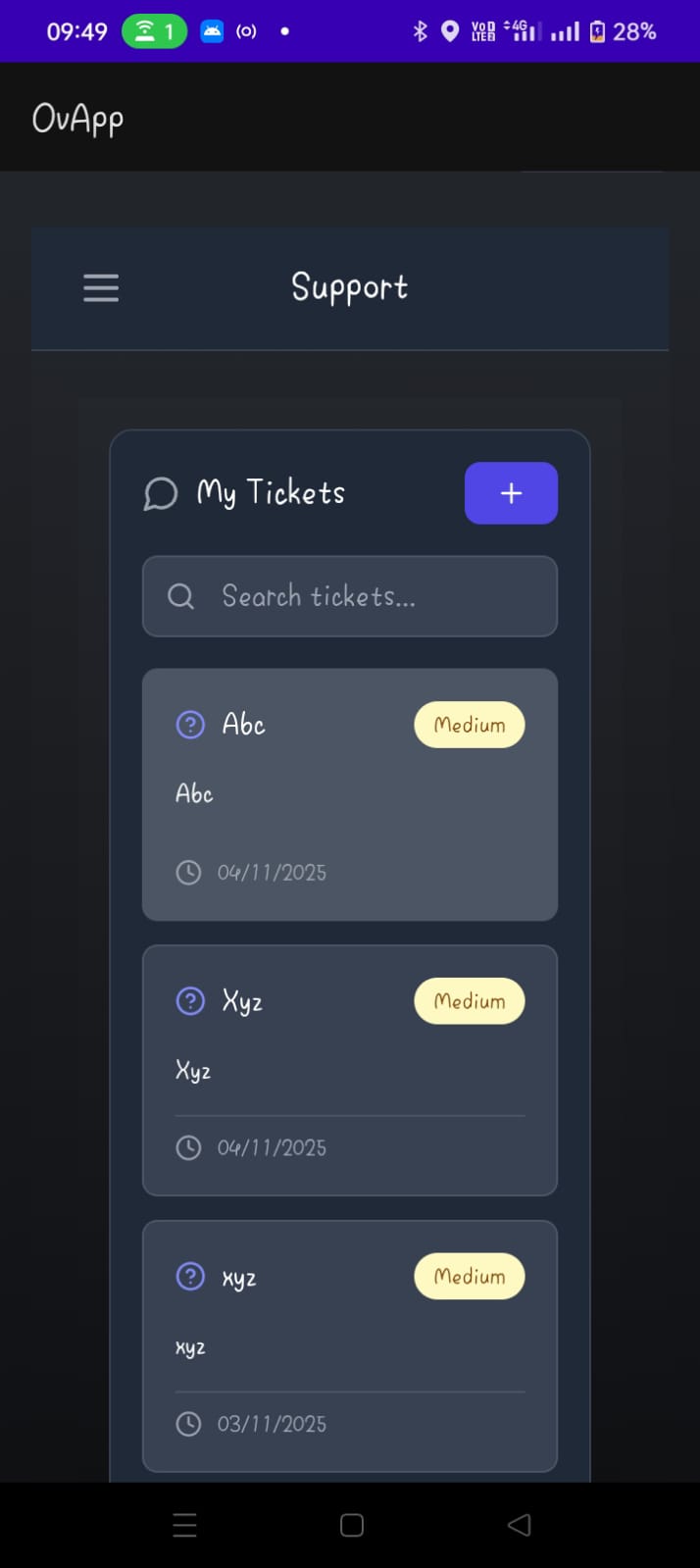Click the question mark icon on the Abc ticket
The height and width of the screenshot is (1568, 700).
click(189, 725)
